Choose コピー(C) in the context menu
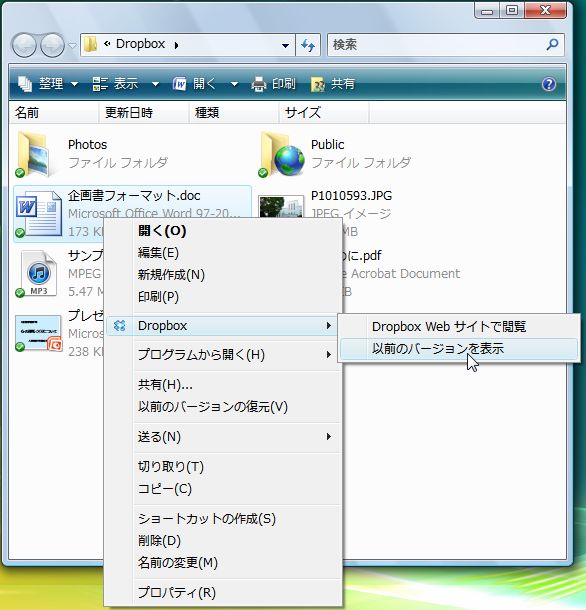 tap(224, 489)
